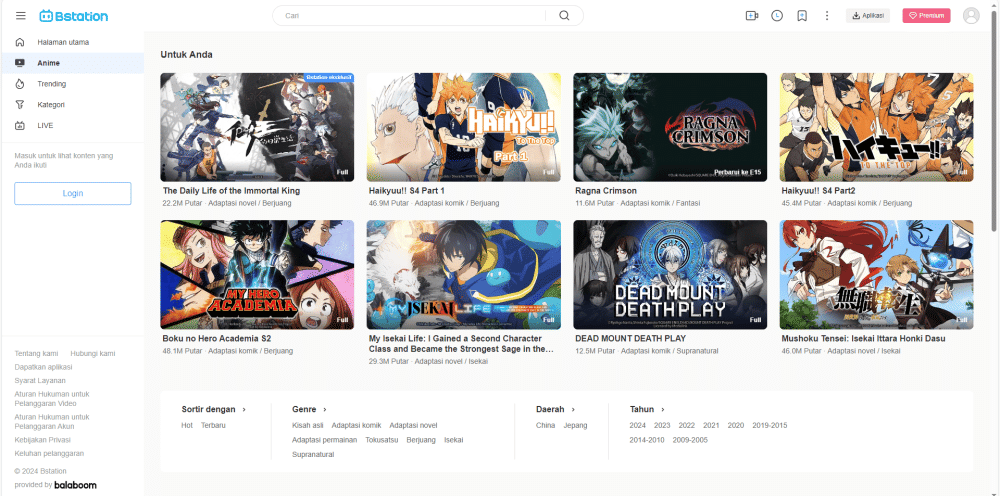
Task: Expand the Genre chevron
Action: 325,409
